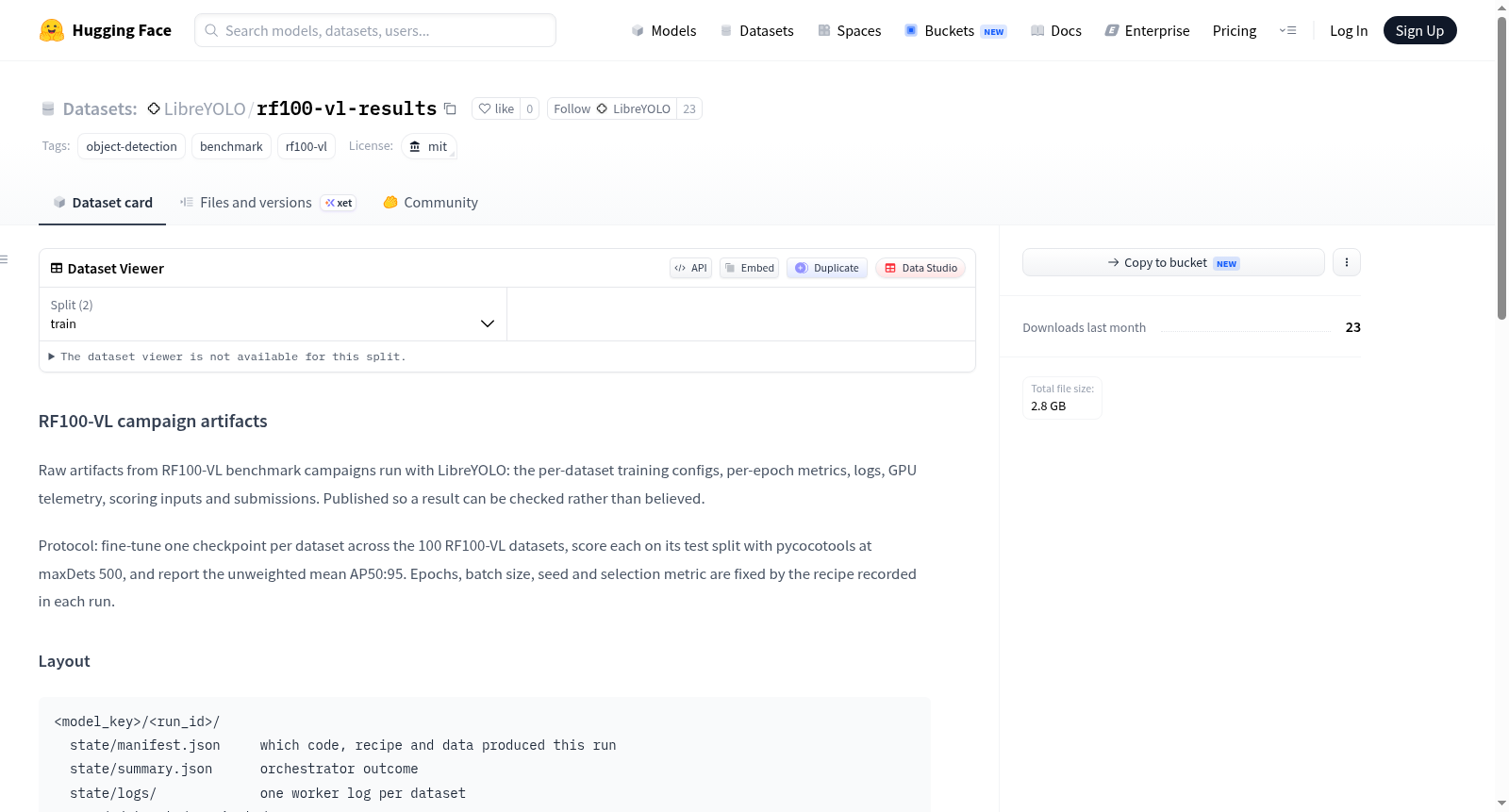This screenshot has height=812, width=1509.
Task: Open the Enterprise page
Action: coord(1148,30)
